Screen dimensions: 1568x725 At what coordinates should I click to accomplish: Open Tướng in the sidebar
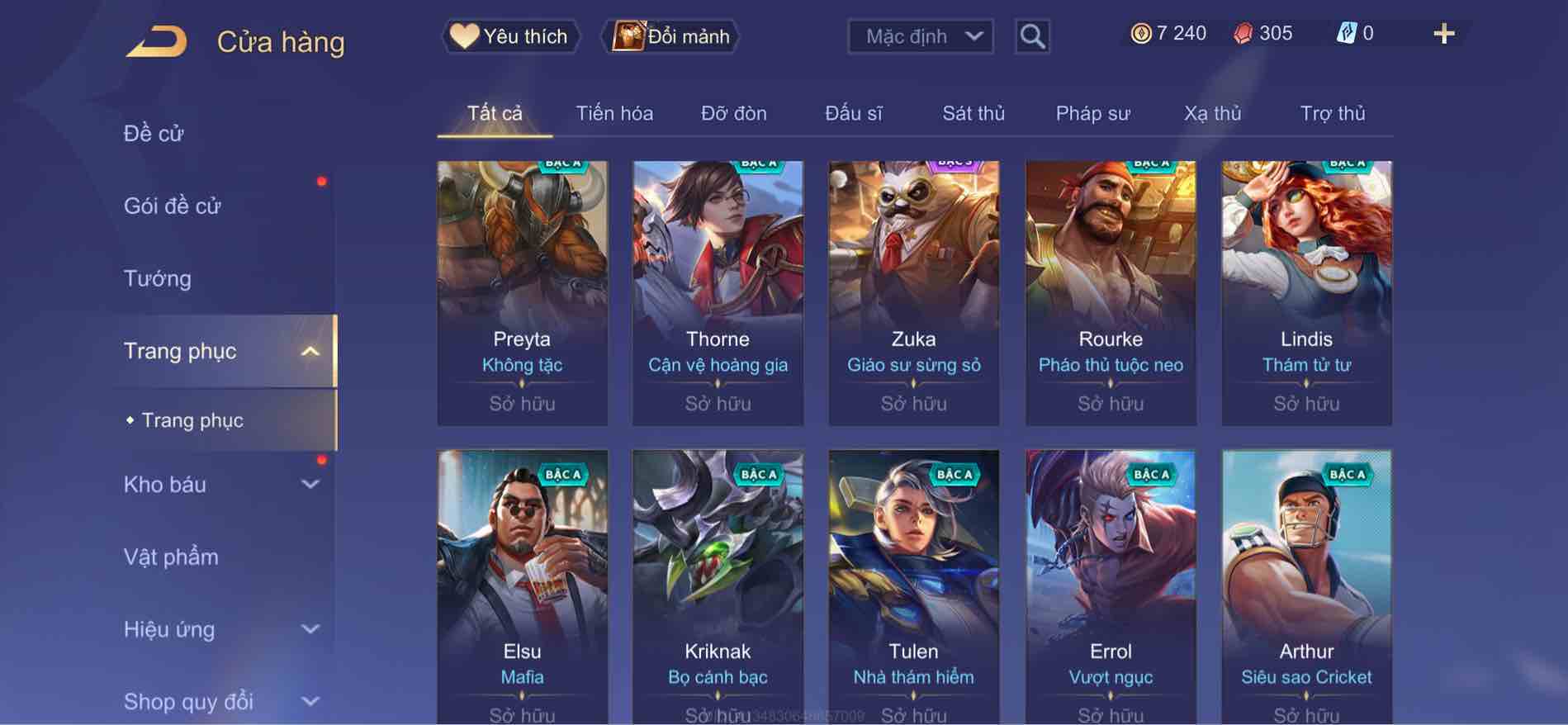157,278
